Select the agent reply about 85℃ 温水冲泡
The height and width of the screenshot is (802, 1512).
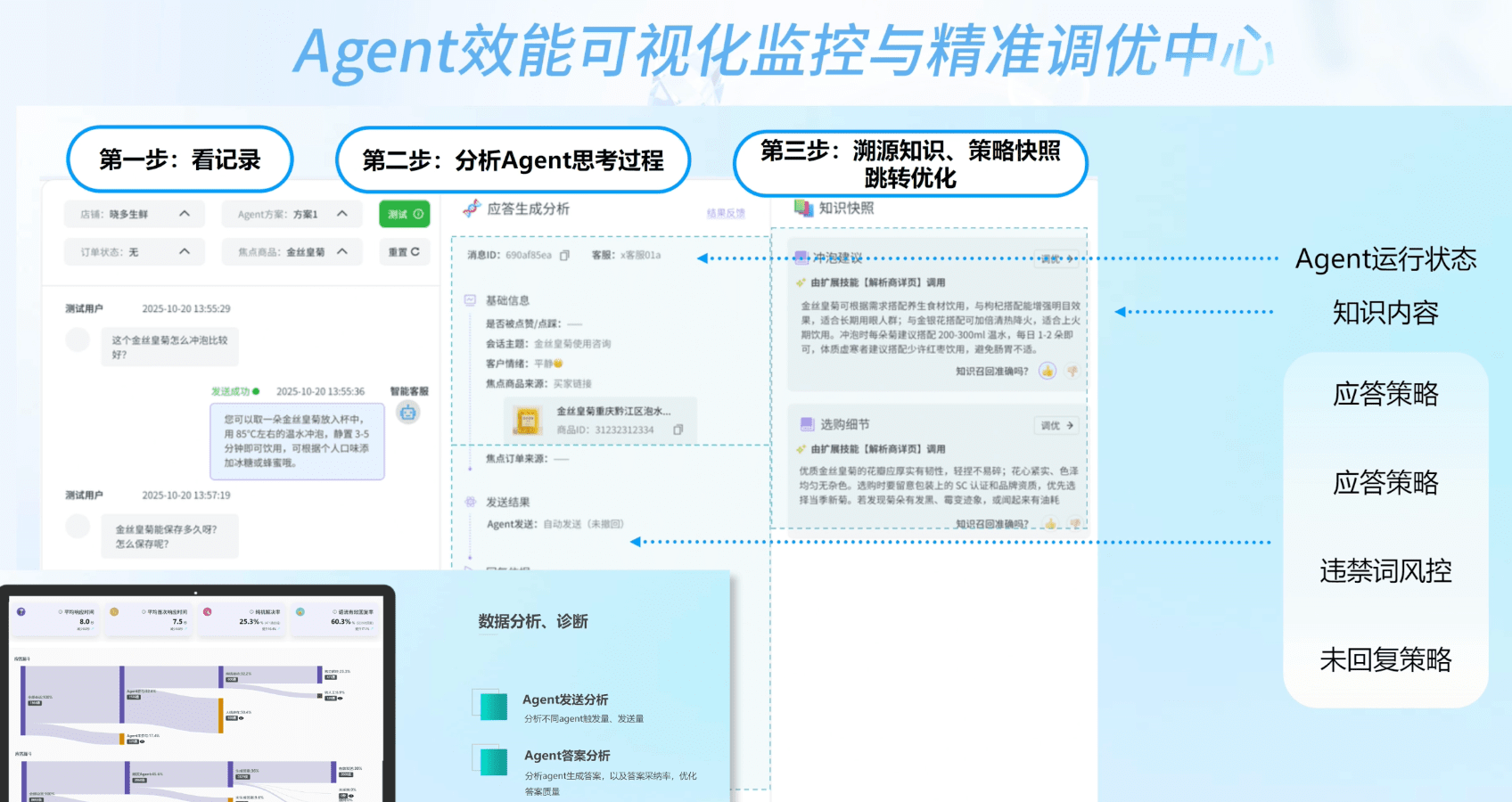pyautogui.click(x=297, y=441)
